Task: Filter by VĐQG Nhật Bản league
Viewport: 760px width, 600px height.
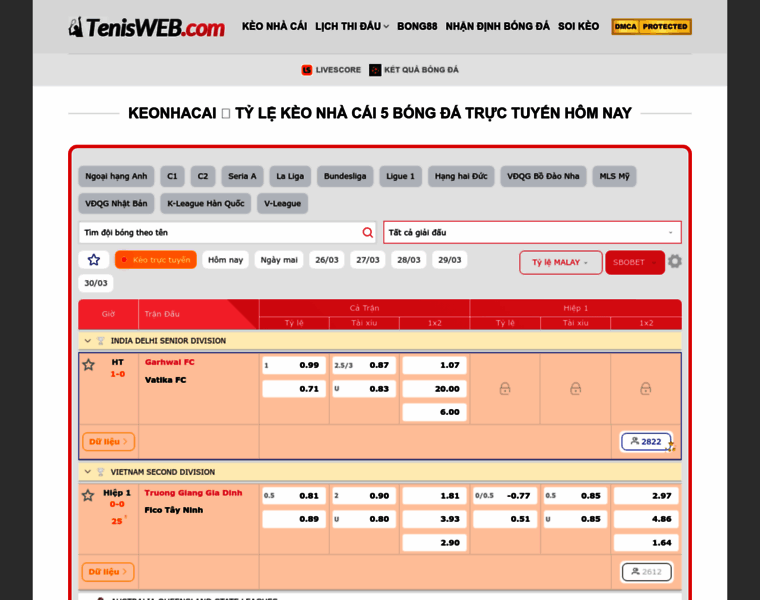Action: 116,204
